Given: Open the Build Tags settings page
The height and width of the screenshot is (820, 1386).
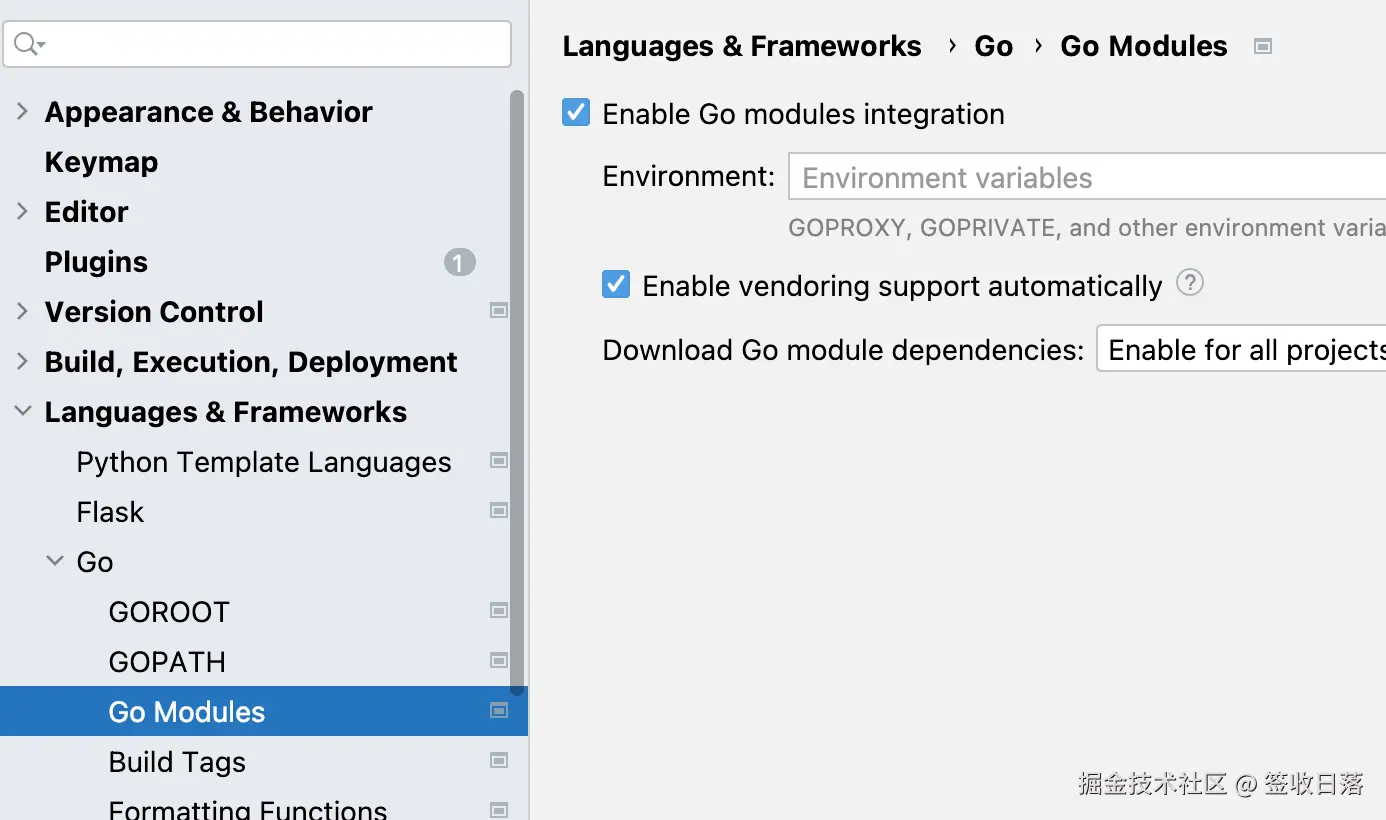Looking at the screenshot, I should 177,762.
